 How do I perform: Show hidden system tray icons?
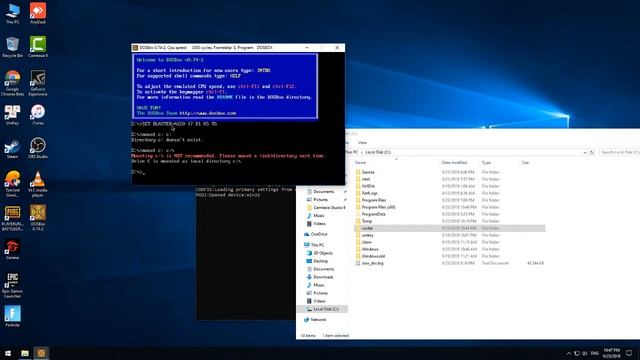click(x=569, y=353)
